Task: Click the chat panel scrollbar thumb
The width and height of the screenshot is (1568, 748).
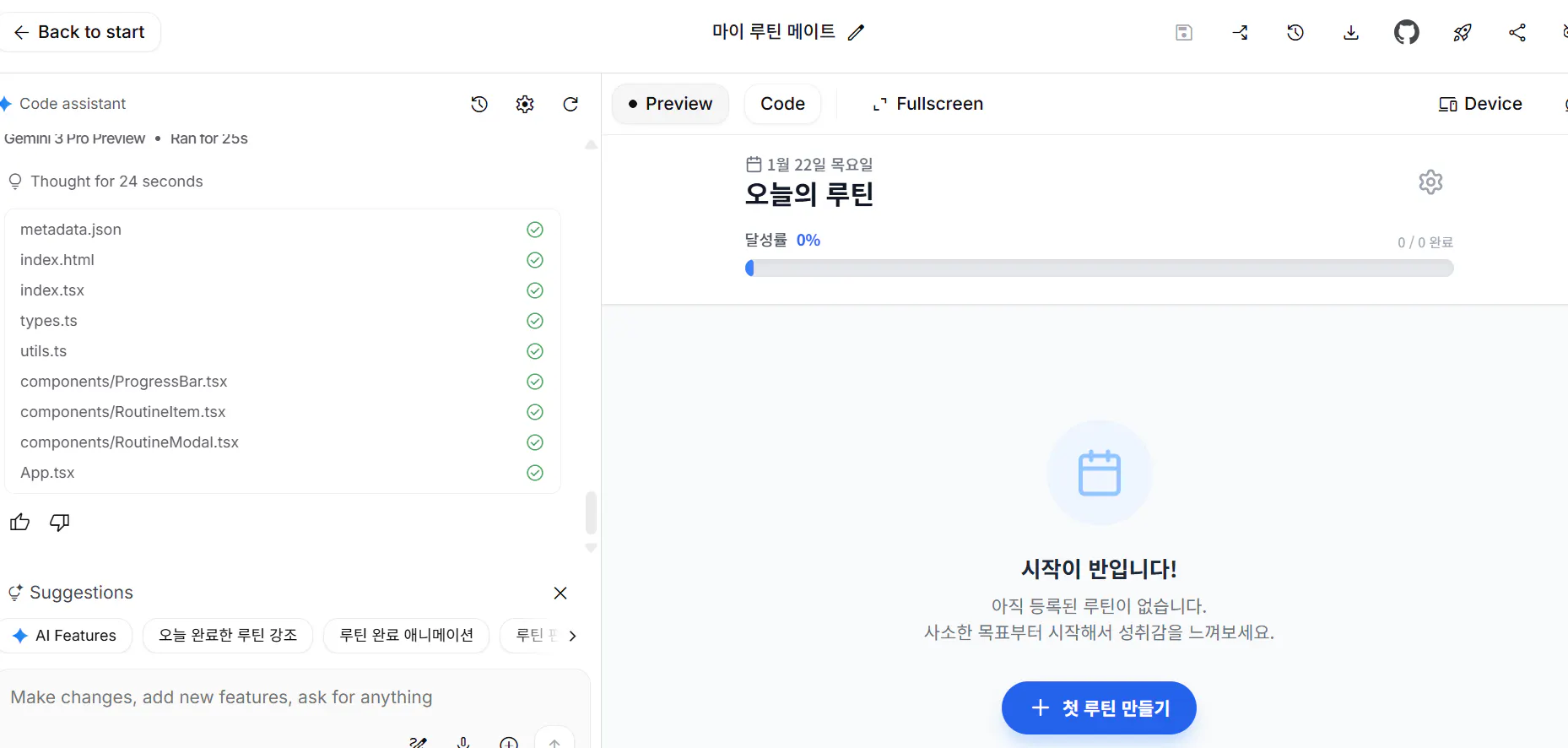Action: 591,513
